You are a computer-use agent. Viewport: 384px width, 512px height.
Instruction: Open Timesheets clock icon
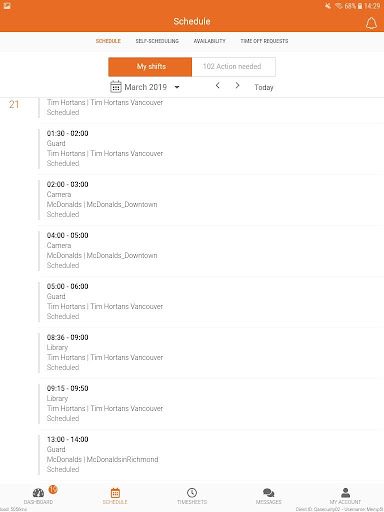[x=192, y=492]
